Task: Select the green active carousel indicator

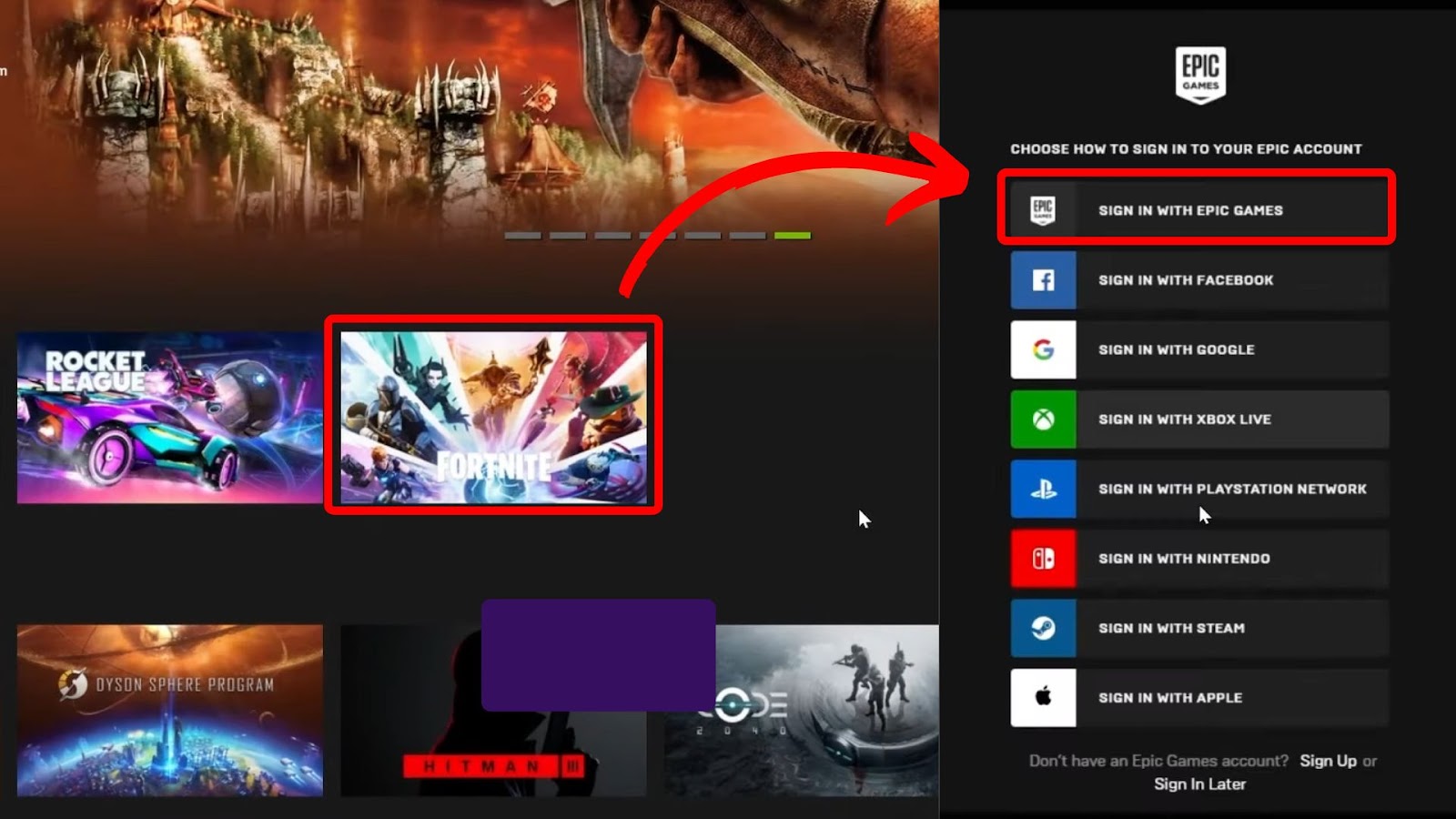Action: [792, 236]
